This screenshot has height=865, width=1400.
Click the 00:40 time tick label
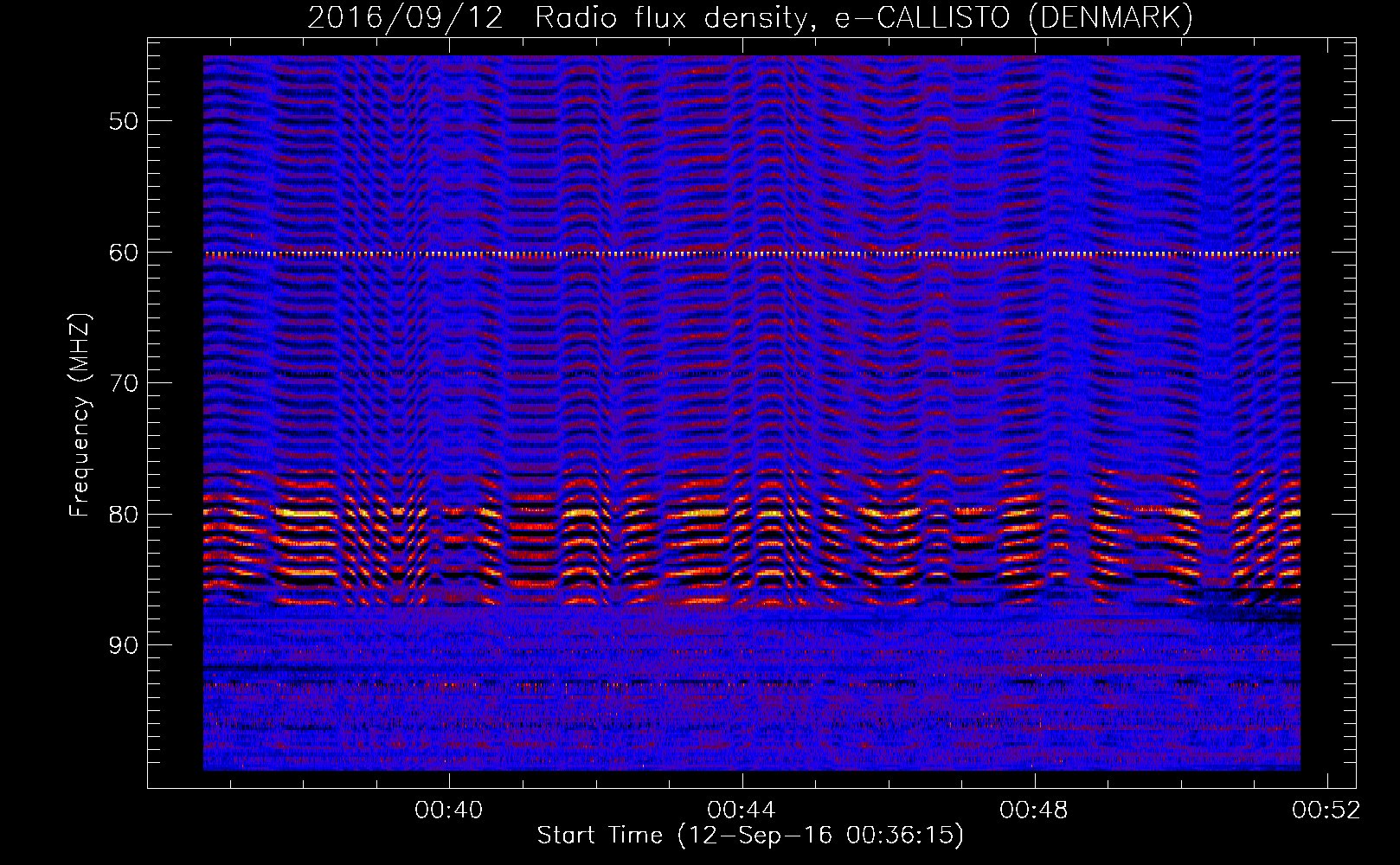click(449, 811)
